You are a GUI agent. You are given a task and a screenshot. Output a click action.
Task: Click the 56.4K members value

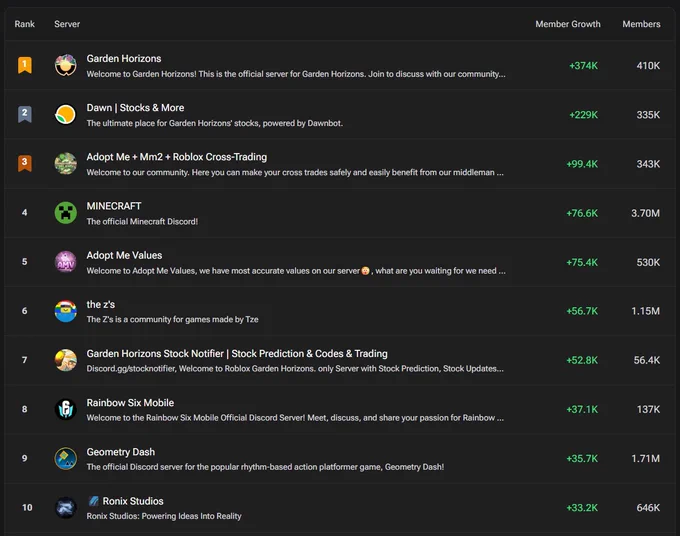647,360
